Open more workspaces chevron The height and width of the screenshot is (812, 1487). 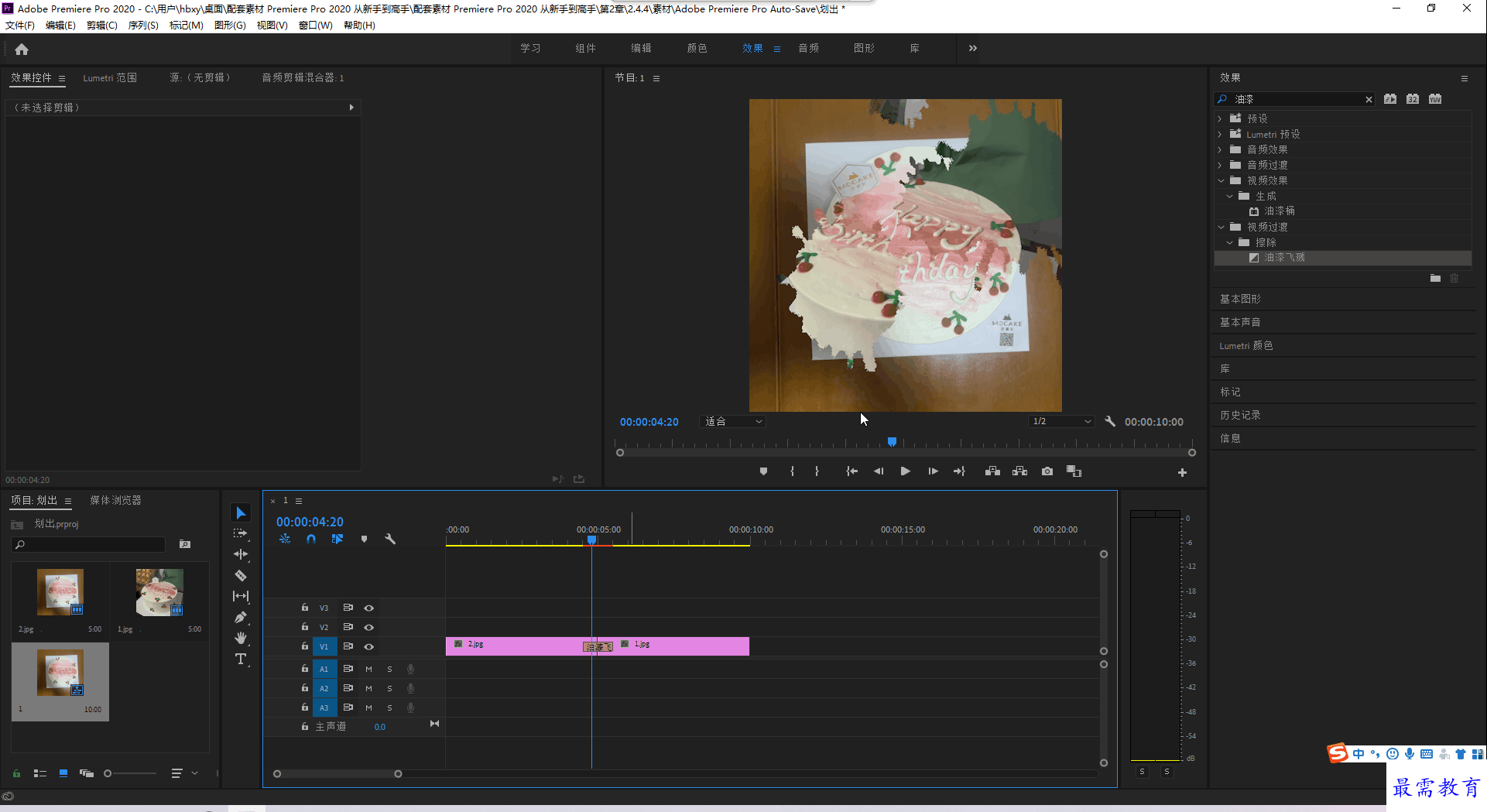tap(973, 48)
